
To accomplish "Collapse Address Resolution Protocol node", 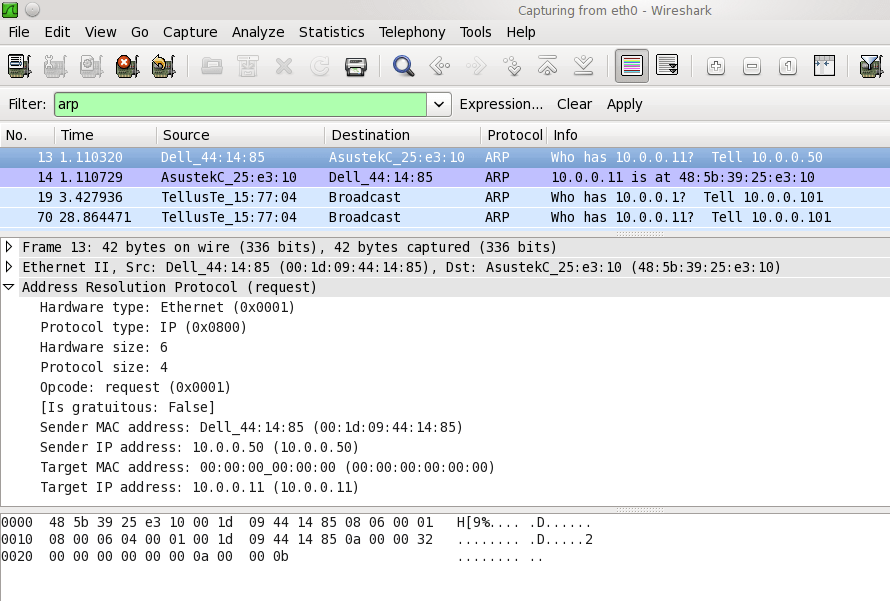I will click(9, 287).
